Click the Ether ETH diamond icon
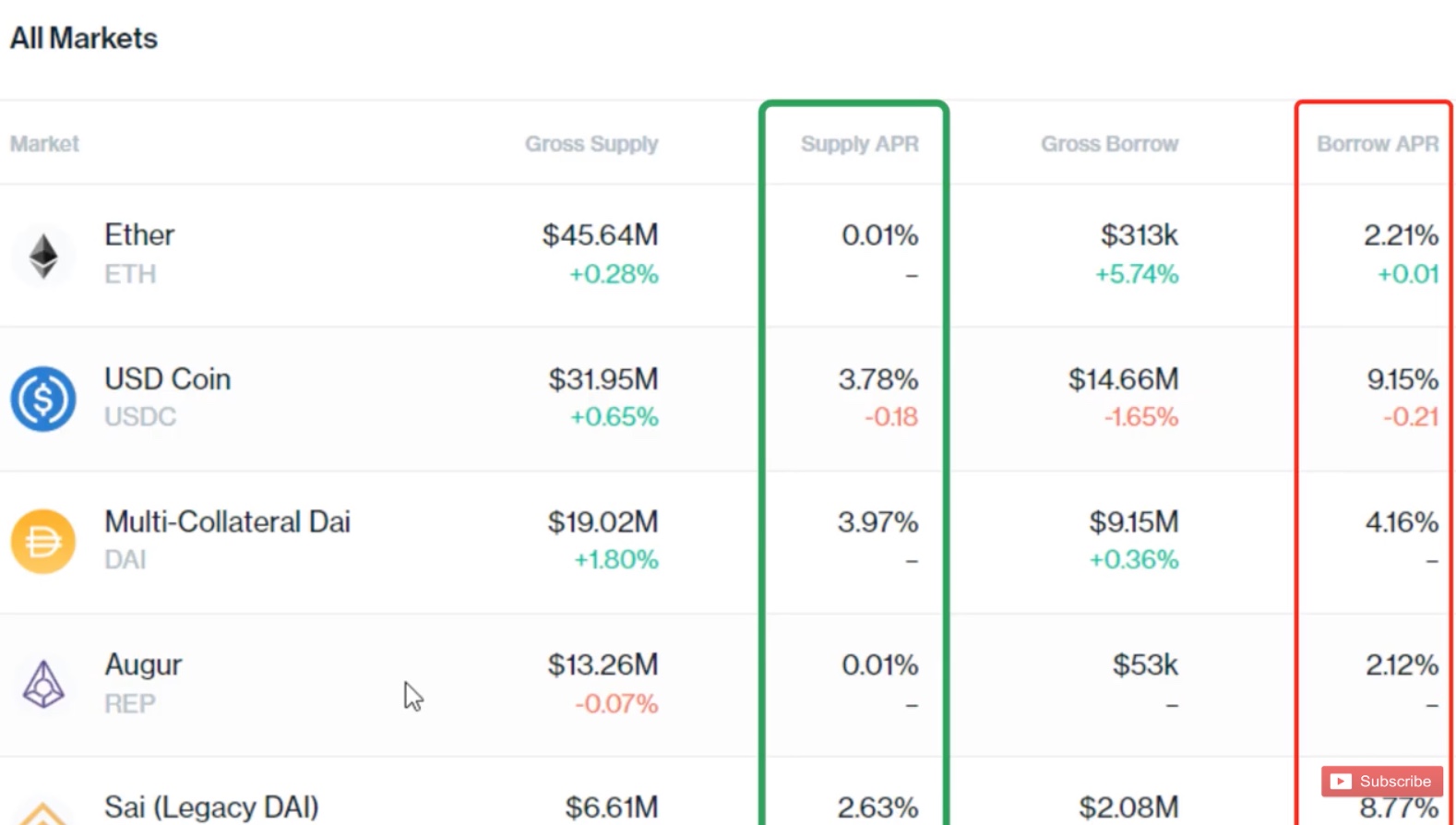This screenshot has height=825, width=1456. tap(43, 256)
